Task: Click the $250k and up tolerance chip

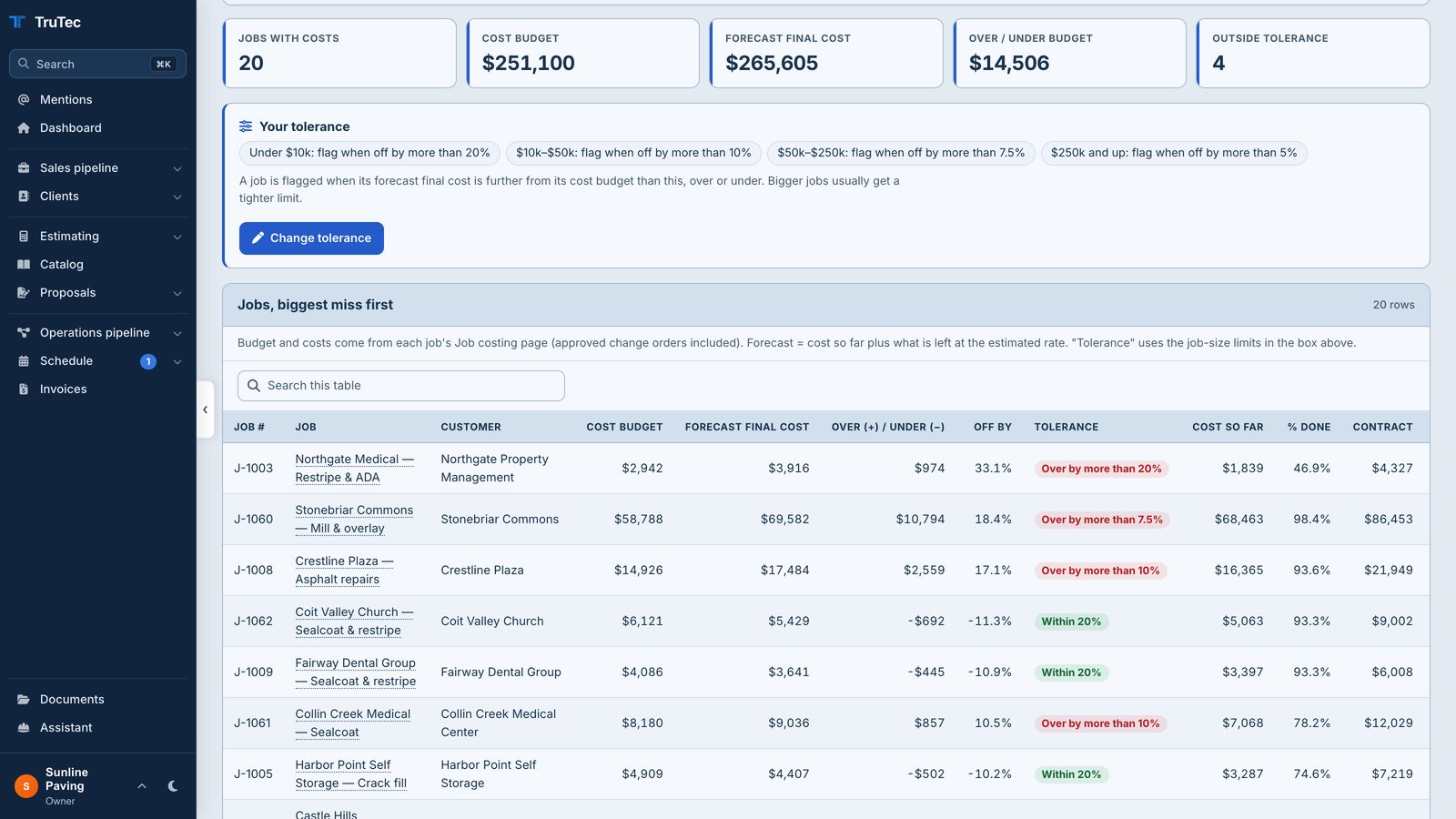Action: (1174, 153)
